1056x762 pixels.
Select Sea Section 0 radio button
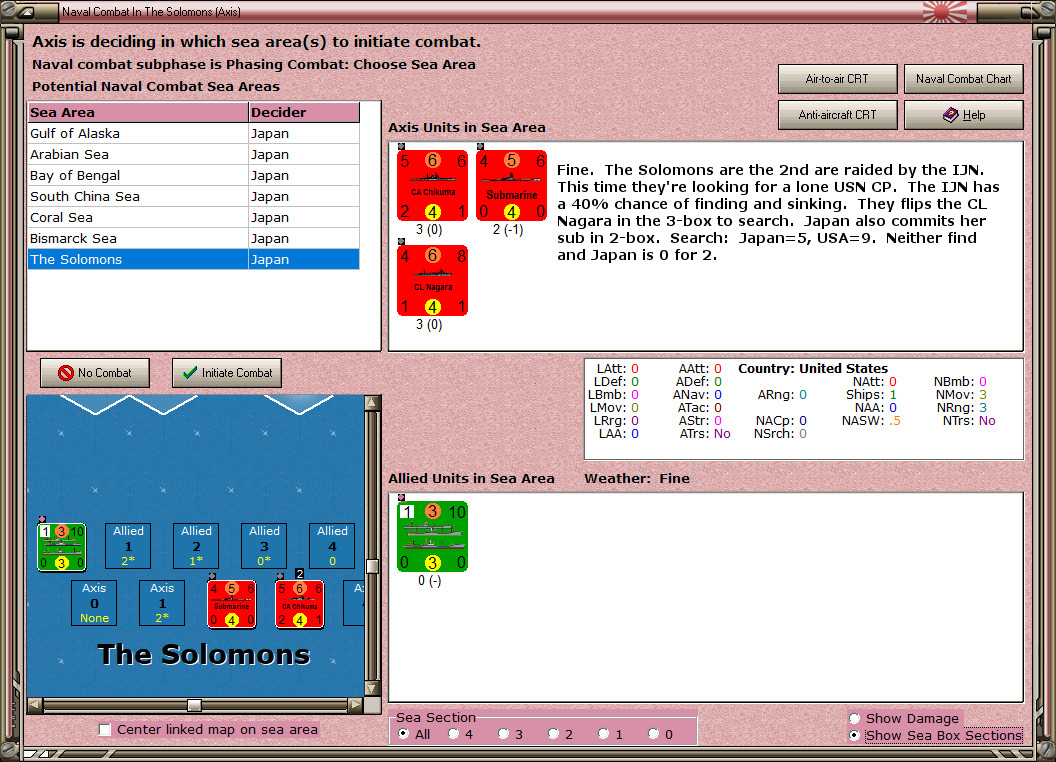(653, 734)
